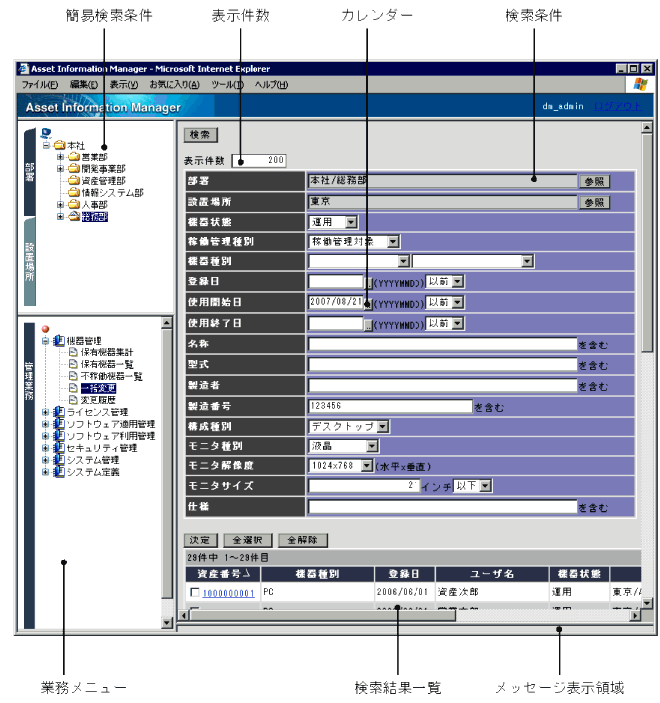
Task: Click the ライセンス管理 book icon
Action: pos(59,412)
